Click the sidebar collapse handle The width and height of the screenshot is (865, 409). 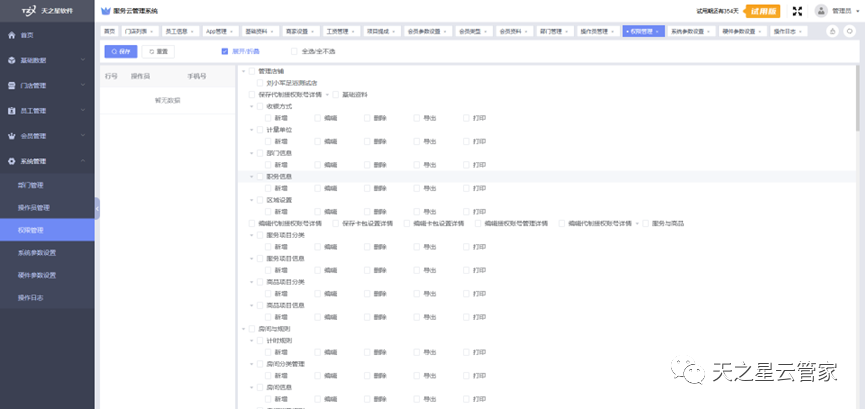[97, 207]
